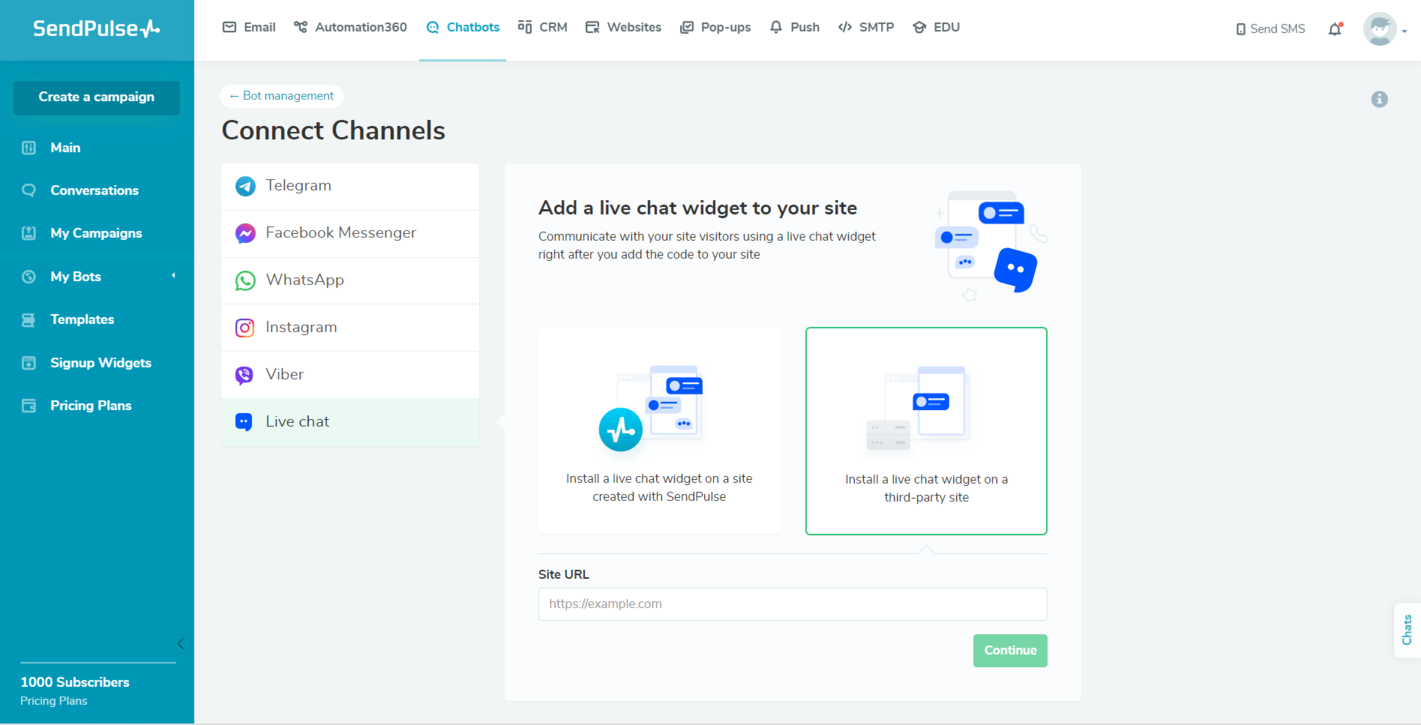Open Templates in sidebar
Image resolution: width=1421 pixels, height=725 pixels.
tap(82, 319)
